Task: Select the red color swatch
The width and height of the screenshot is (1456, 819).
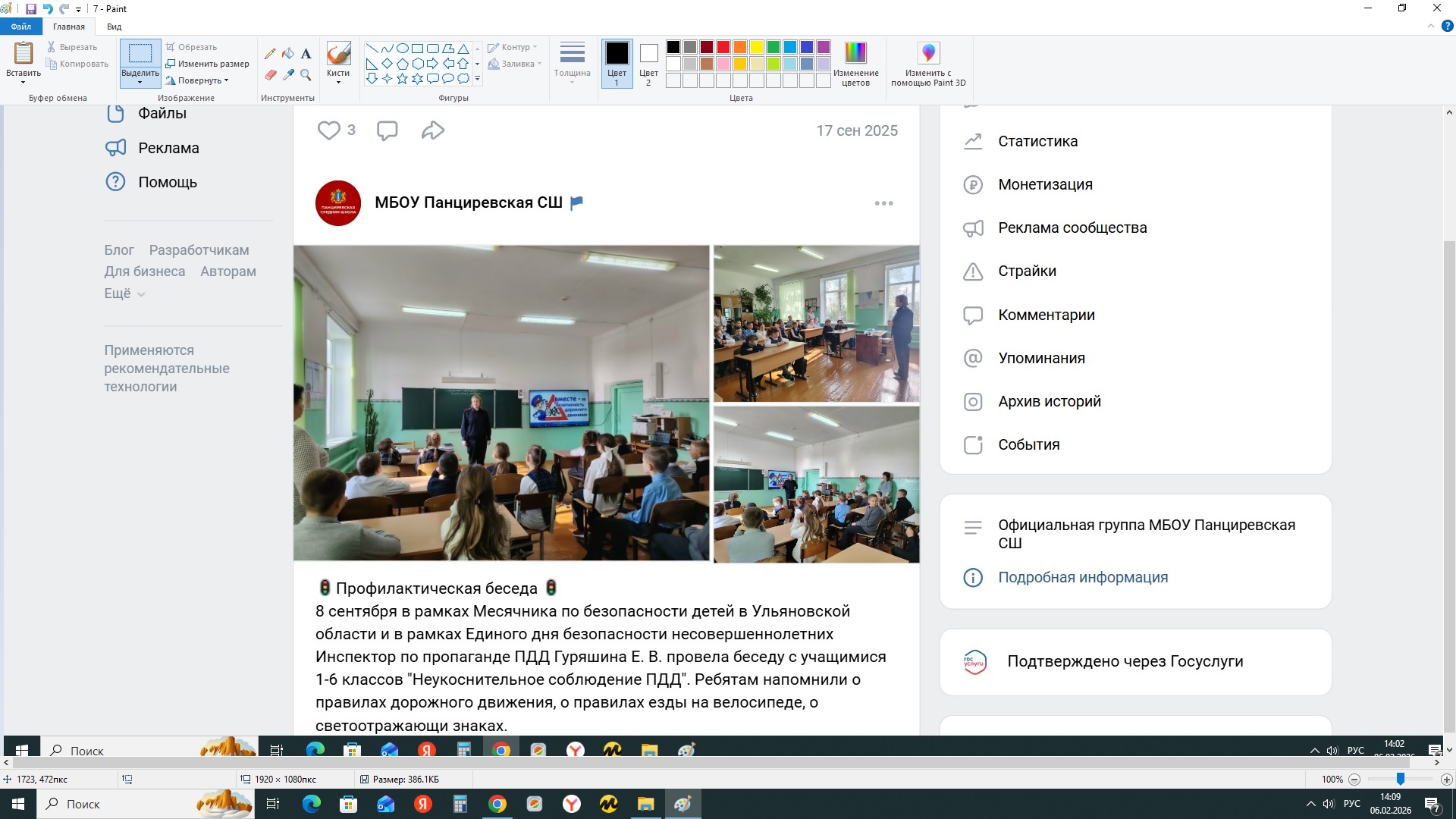Action: (x=722, y=46)
